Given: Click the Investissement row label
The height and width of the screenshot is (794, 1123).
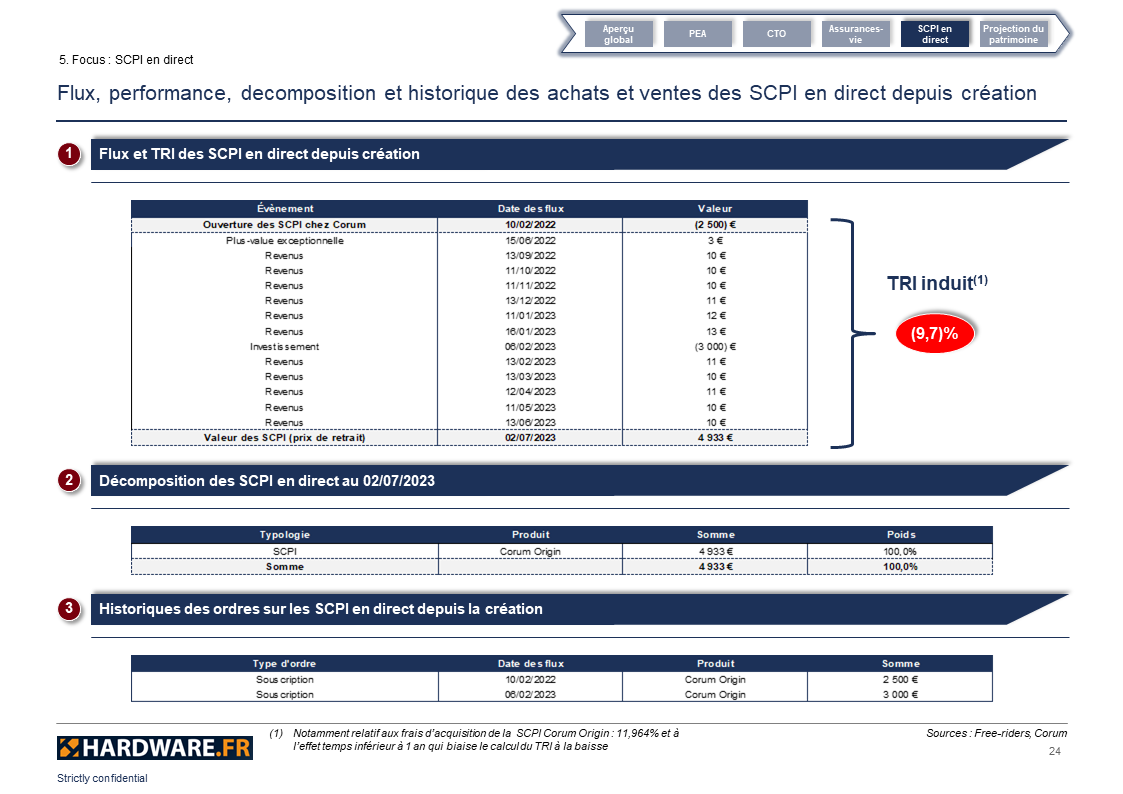Looking at the screenshot, I should pyautogui.click(x=284, y=347).
